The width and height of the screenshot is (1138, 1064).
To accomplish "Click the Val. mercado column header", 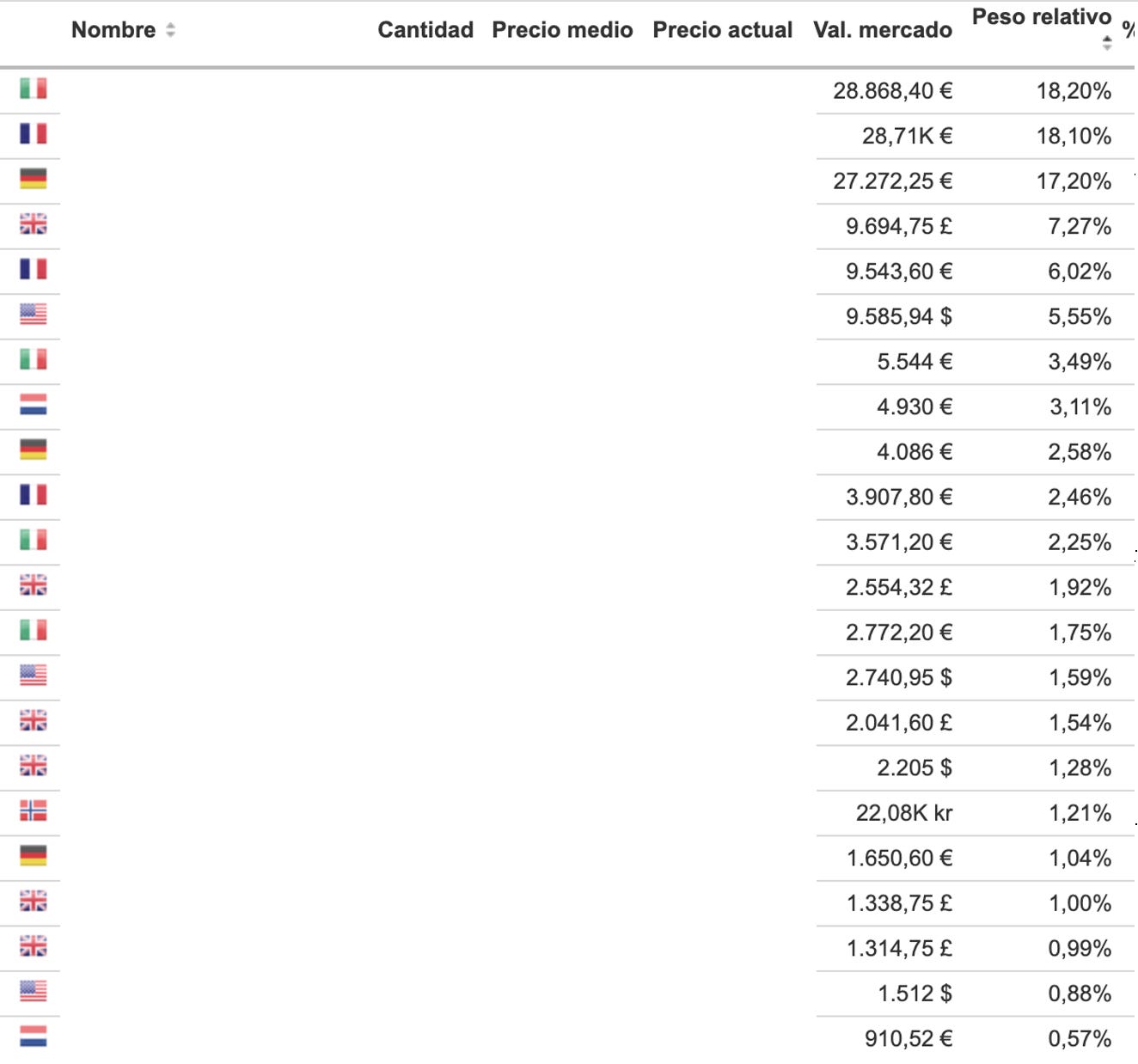I will pos(883,30).
